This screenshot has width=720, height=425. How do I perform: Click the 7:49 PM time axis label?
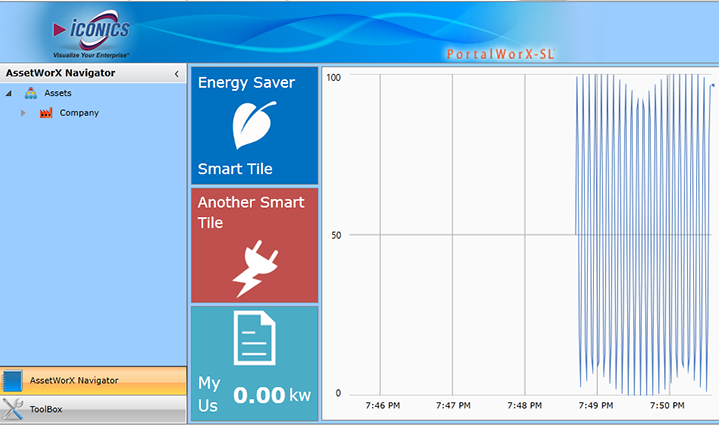(596, 406)
